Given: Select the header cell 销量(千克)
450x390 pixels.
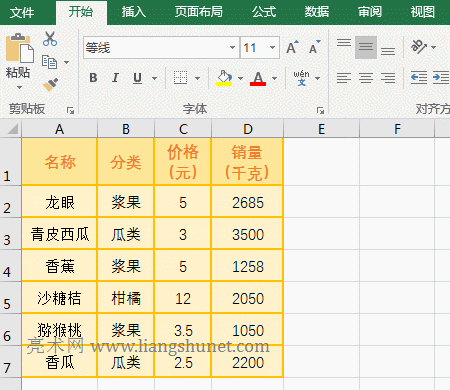Looking at the screenshot, I should point(247,161).
